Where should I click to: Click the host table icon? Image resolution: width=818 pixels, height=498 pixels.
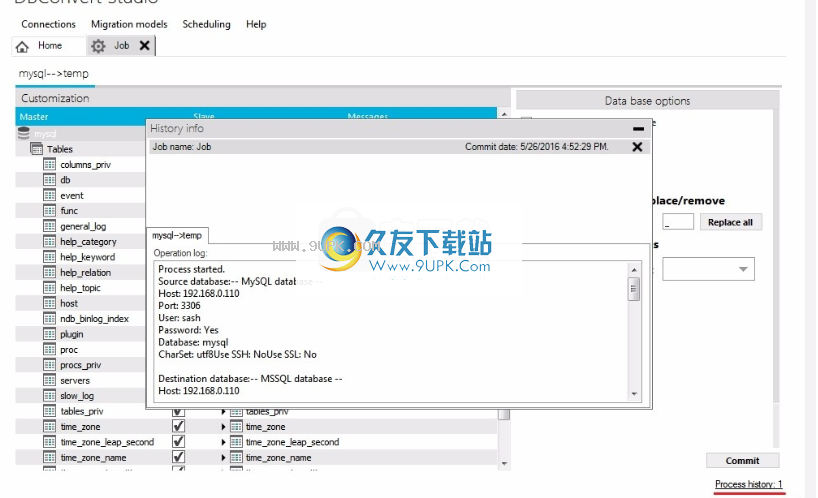(50, 303)
